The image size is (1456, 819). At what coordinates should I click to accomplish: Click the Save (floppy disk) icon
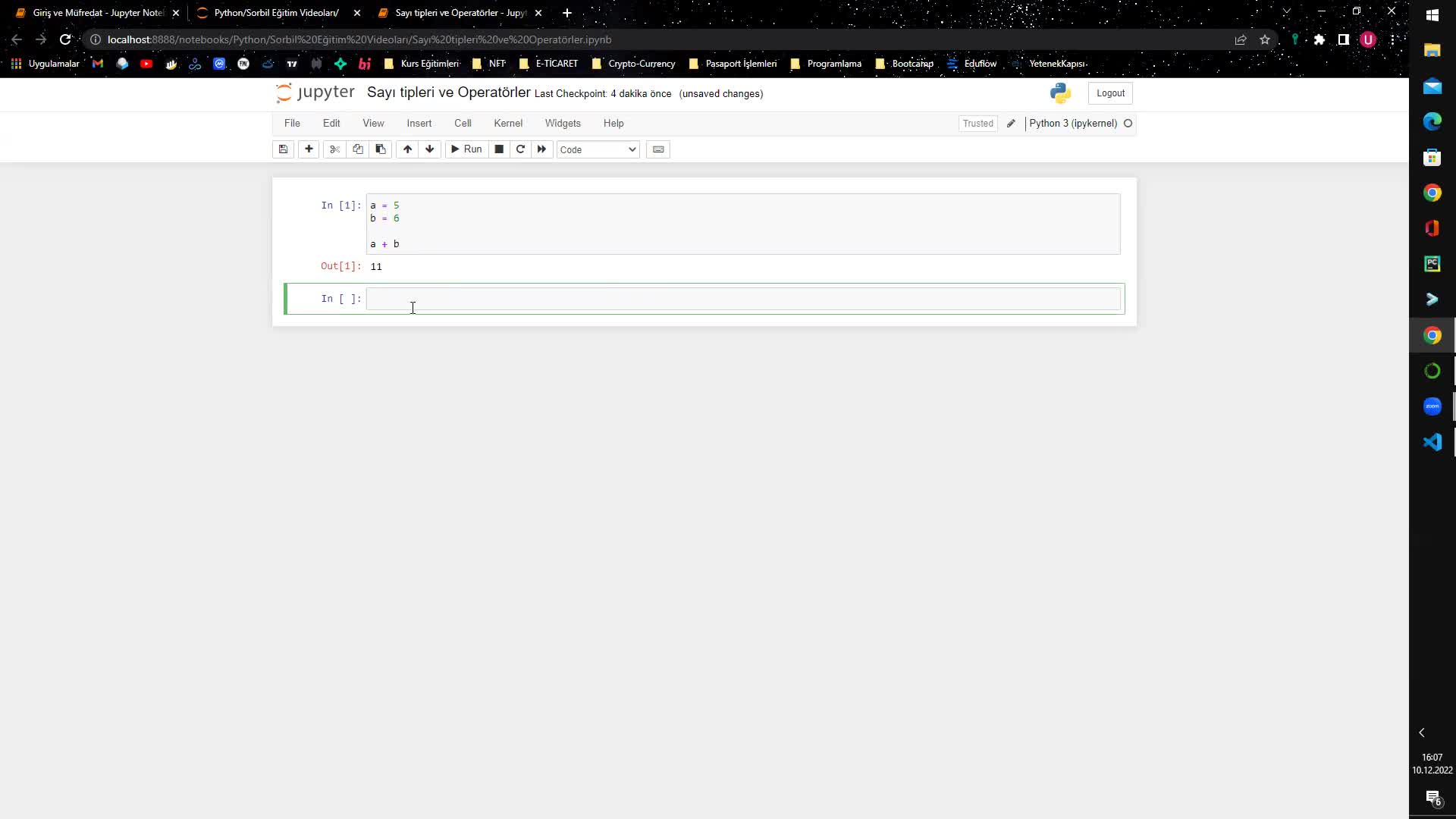point(284,149)
